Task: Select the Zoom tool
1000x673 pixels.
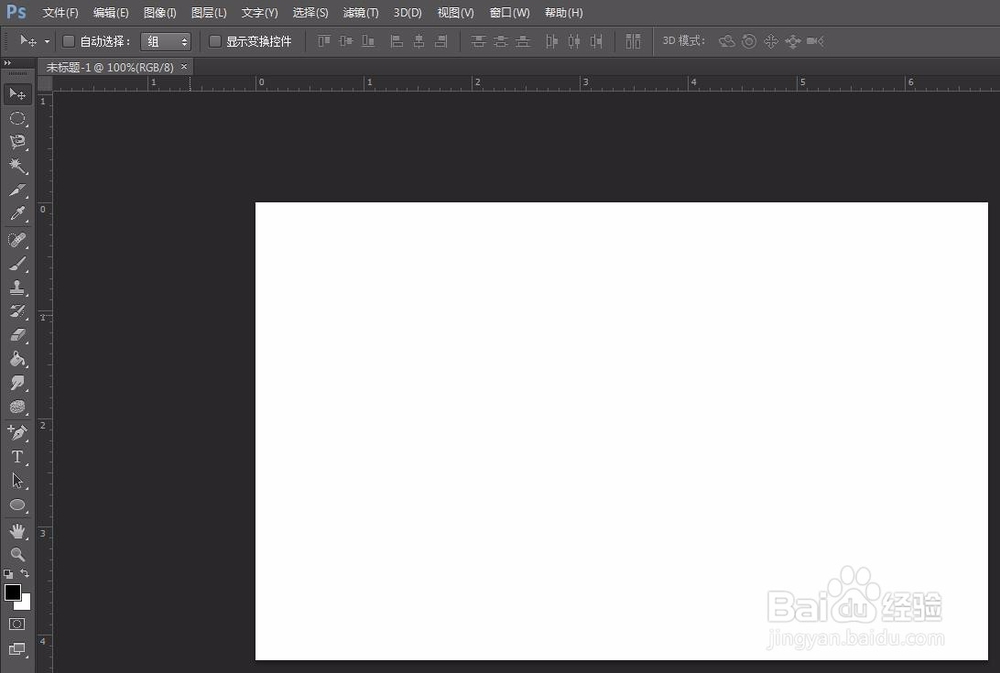Action: (x=17, y=554)
